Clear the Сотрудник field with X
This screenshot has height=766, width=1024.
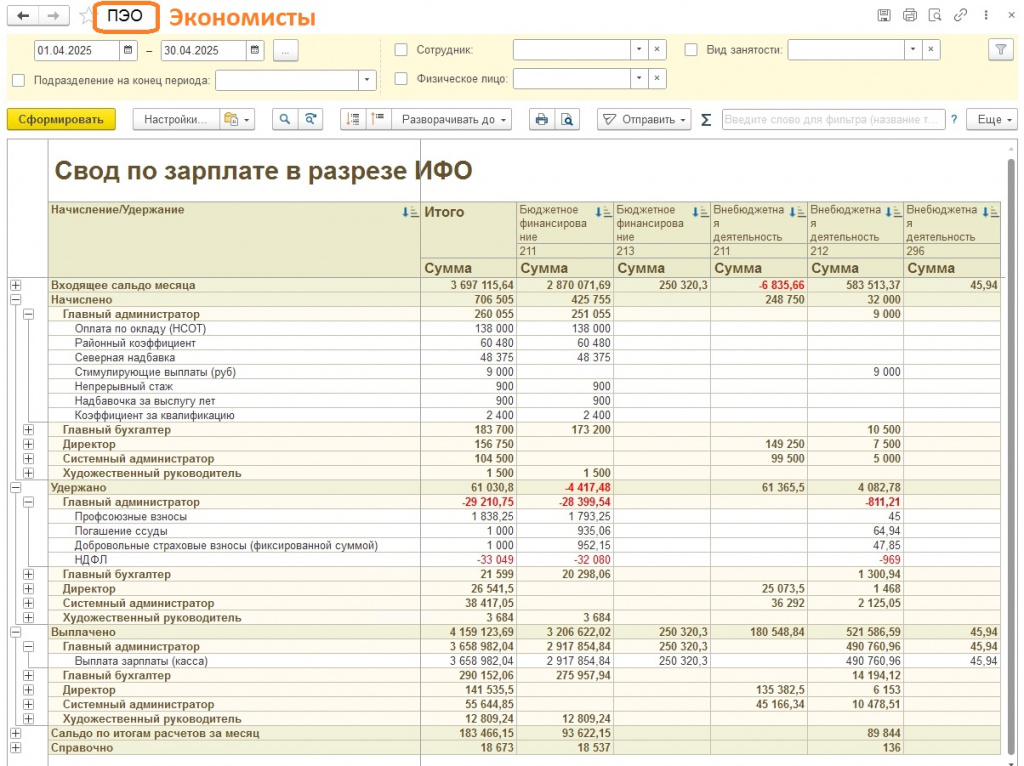tap(657, 49)
